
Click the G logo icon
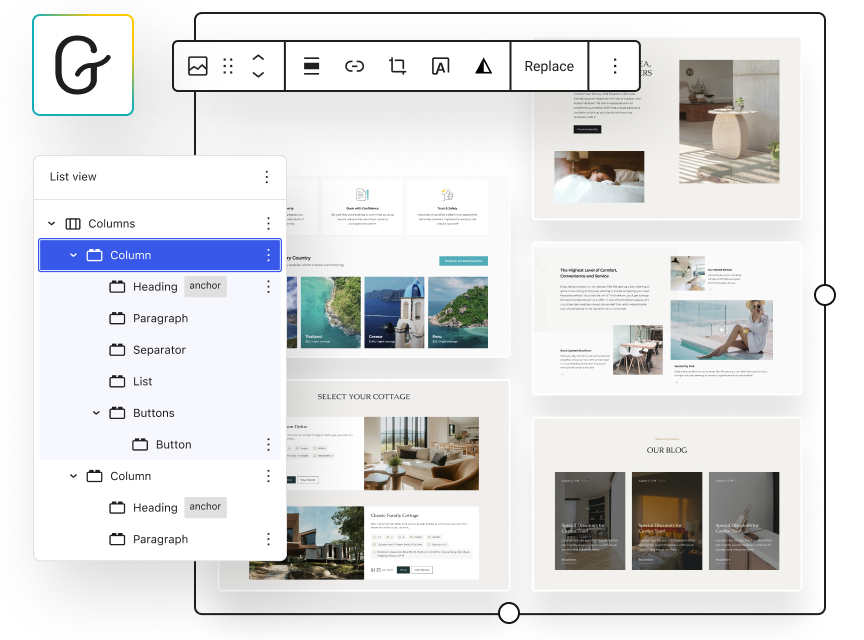point(83,65)
